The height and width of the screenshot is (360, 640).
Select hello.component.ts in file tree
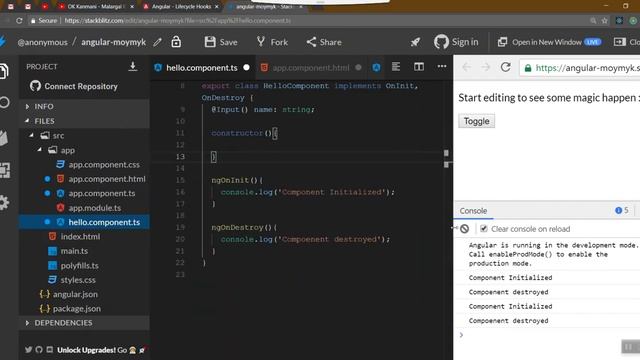coord(84,222)
